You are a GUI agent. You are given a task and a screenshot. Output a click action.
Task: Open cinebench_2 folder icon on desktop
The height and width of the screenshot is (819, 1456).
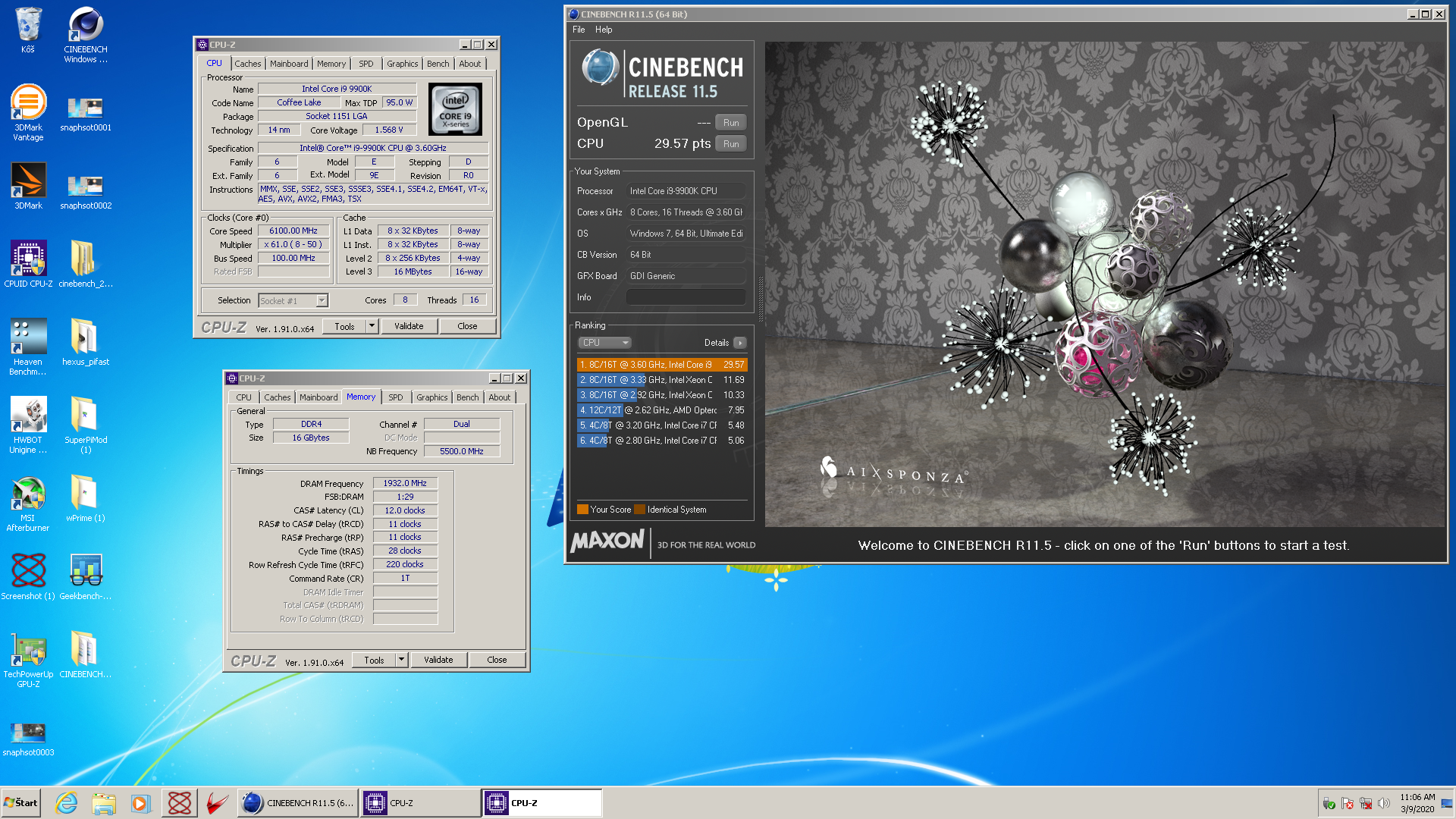[x=86, y=264]
